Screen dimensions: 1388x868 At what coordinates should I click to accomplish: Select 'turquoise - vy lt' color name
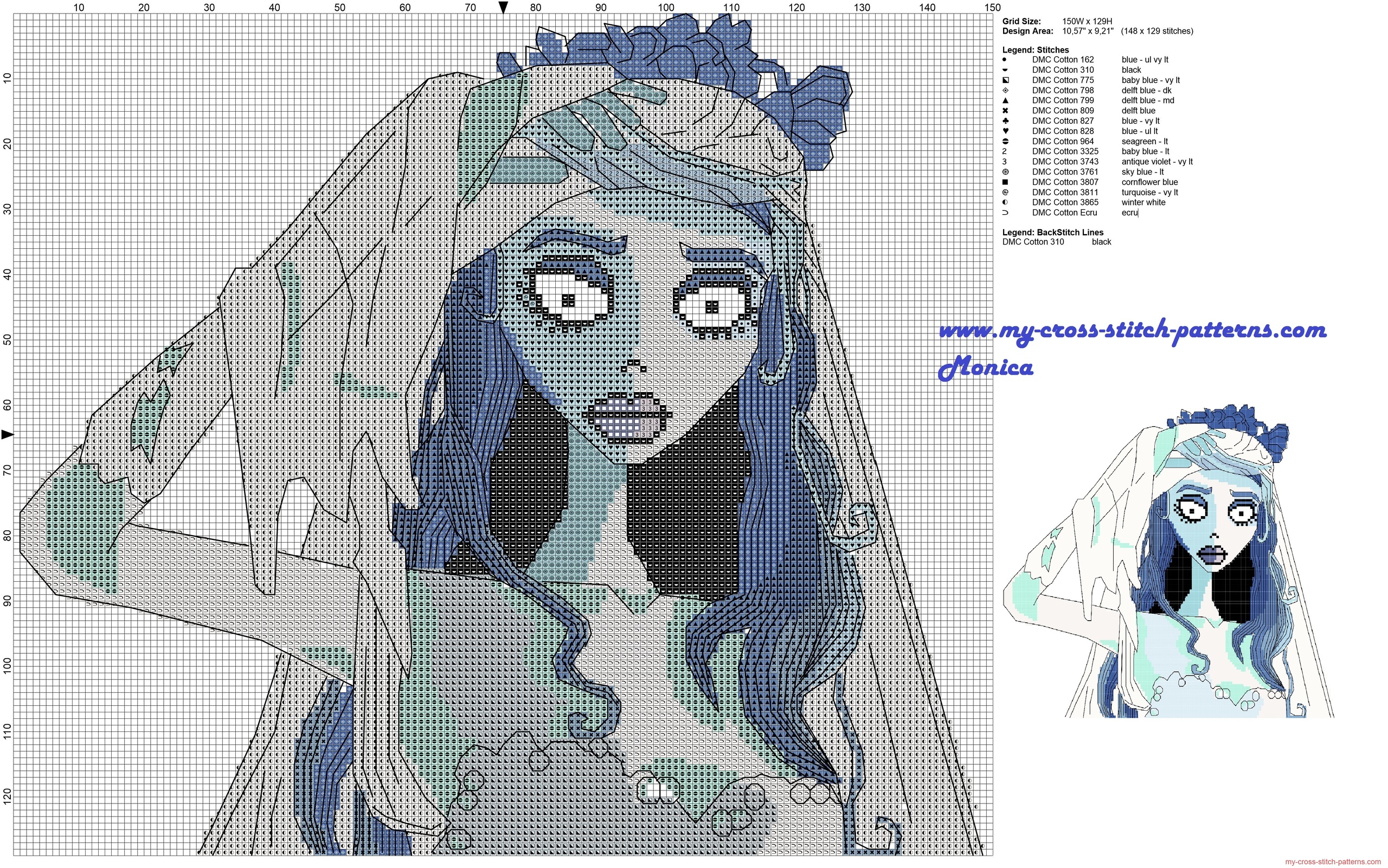click(1150, 192)
